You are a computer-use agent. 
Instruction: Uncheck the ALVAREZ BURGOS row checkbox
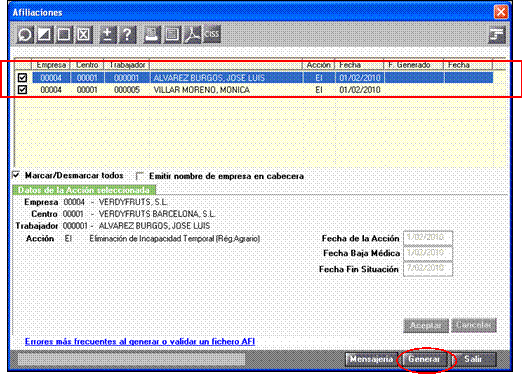[x=22, y=78]
